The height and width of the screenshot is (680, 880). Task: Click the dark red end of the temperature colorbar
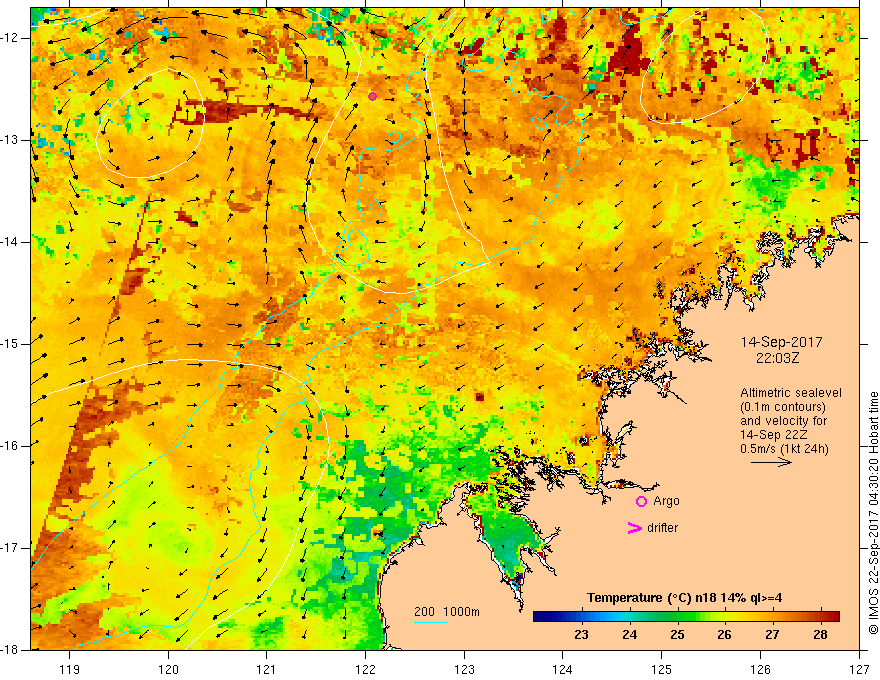tap(833, 617)
